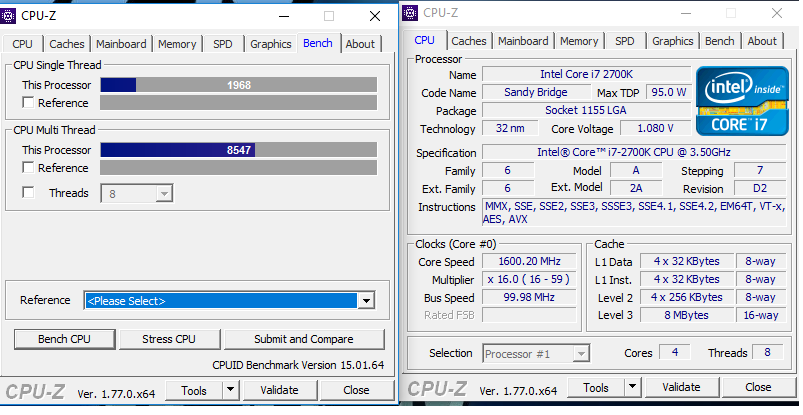The height and width of the screenshot is (415, 803).
Task: Click Tools button in left window
Action: point(194,390)
